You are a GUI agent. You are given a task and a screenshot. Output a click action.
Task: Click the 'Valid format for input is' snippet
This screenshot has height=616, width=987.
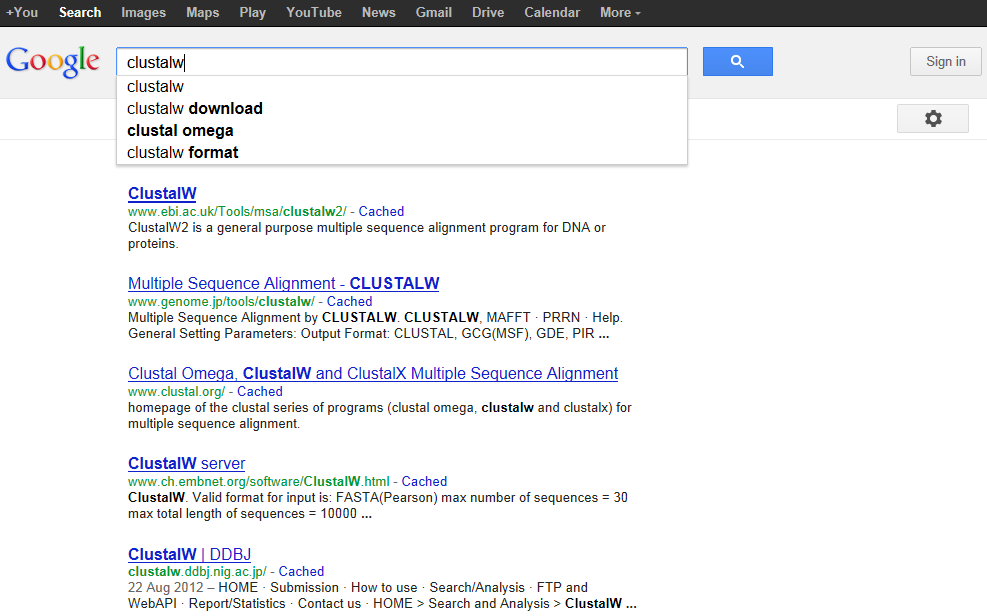click(378, 505)
